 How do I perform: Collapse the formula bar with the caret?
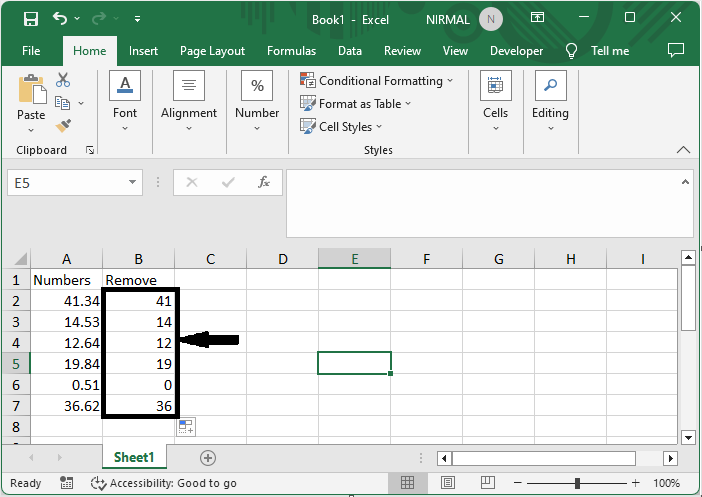coord(685,182)
